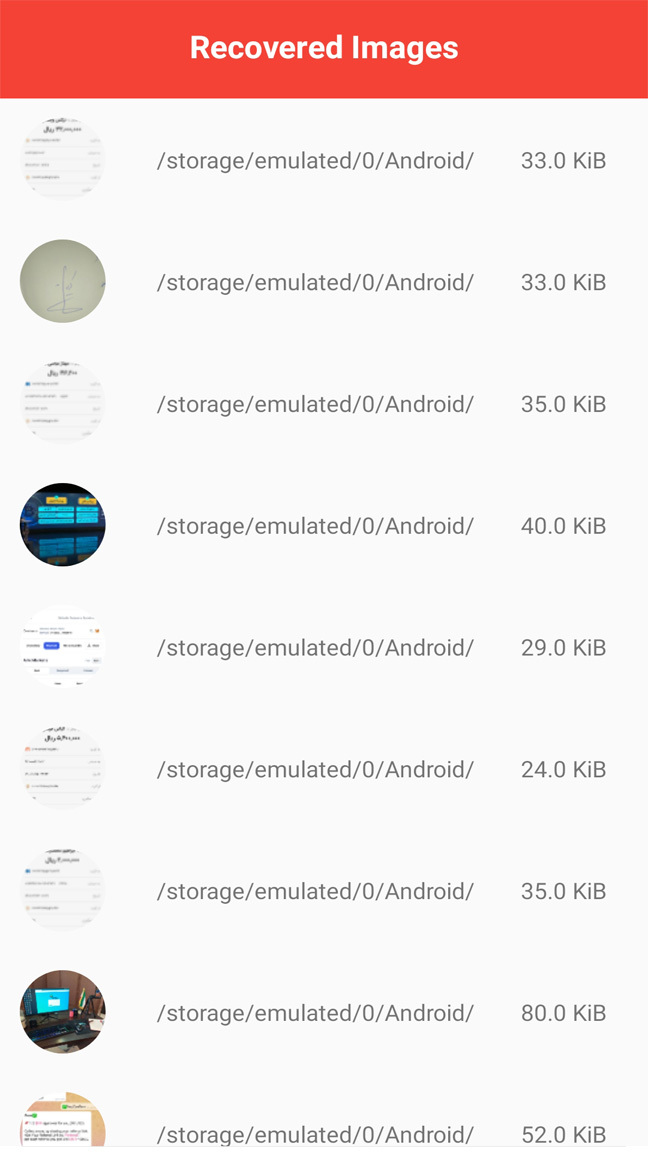The width and height of the screenshot is (648, 1152).
Task: Open the receipt thumbnail in the first 35.0 KiB row
Action: 62,403
